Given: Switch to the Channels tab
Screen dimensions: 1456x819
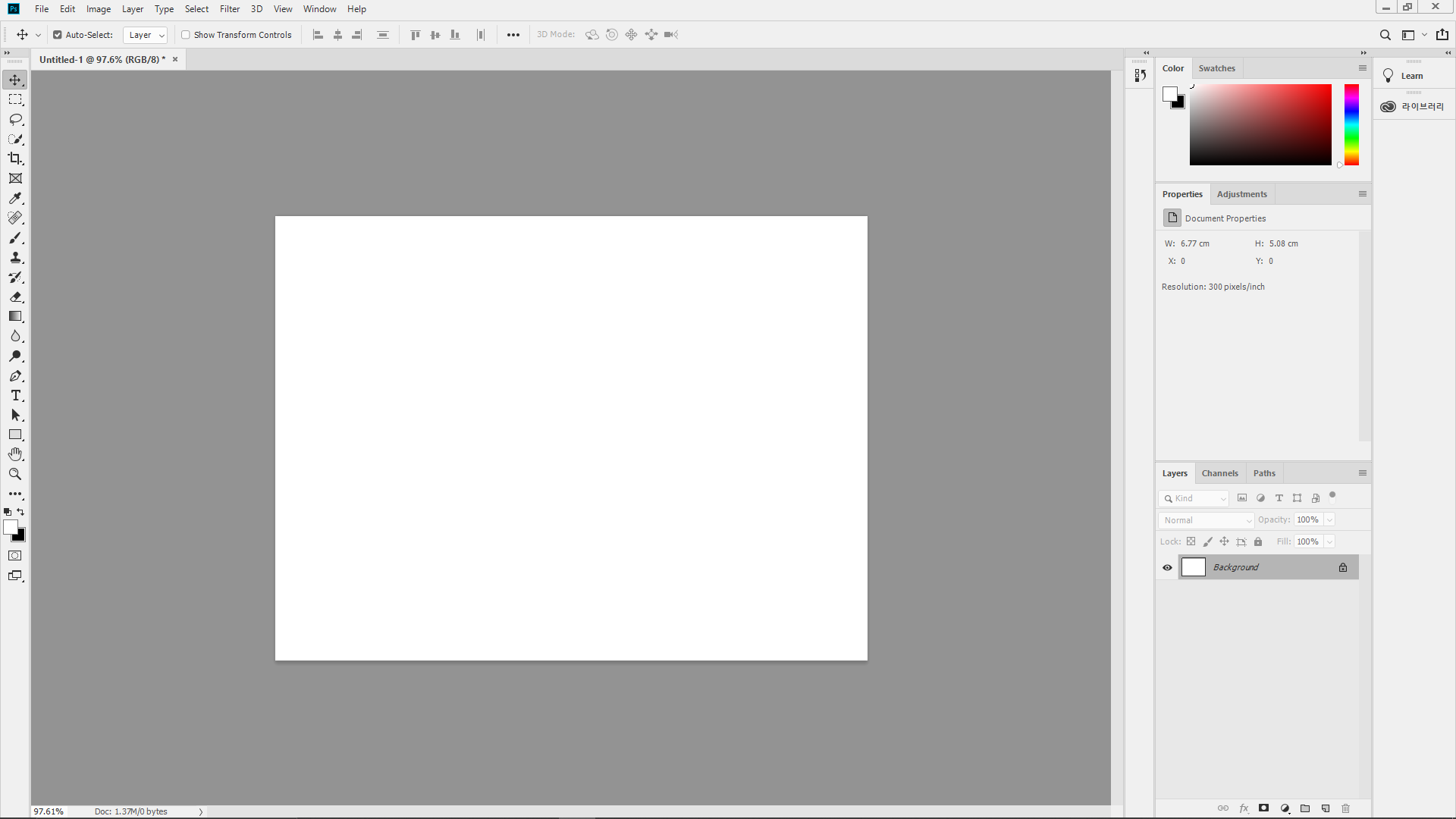Looking at the screenshot, I should click(1219, 473).
